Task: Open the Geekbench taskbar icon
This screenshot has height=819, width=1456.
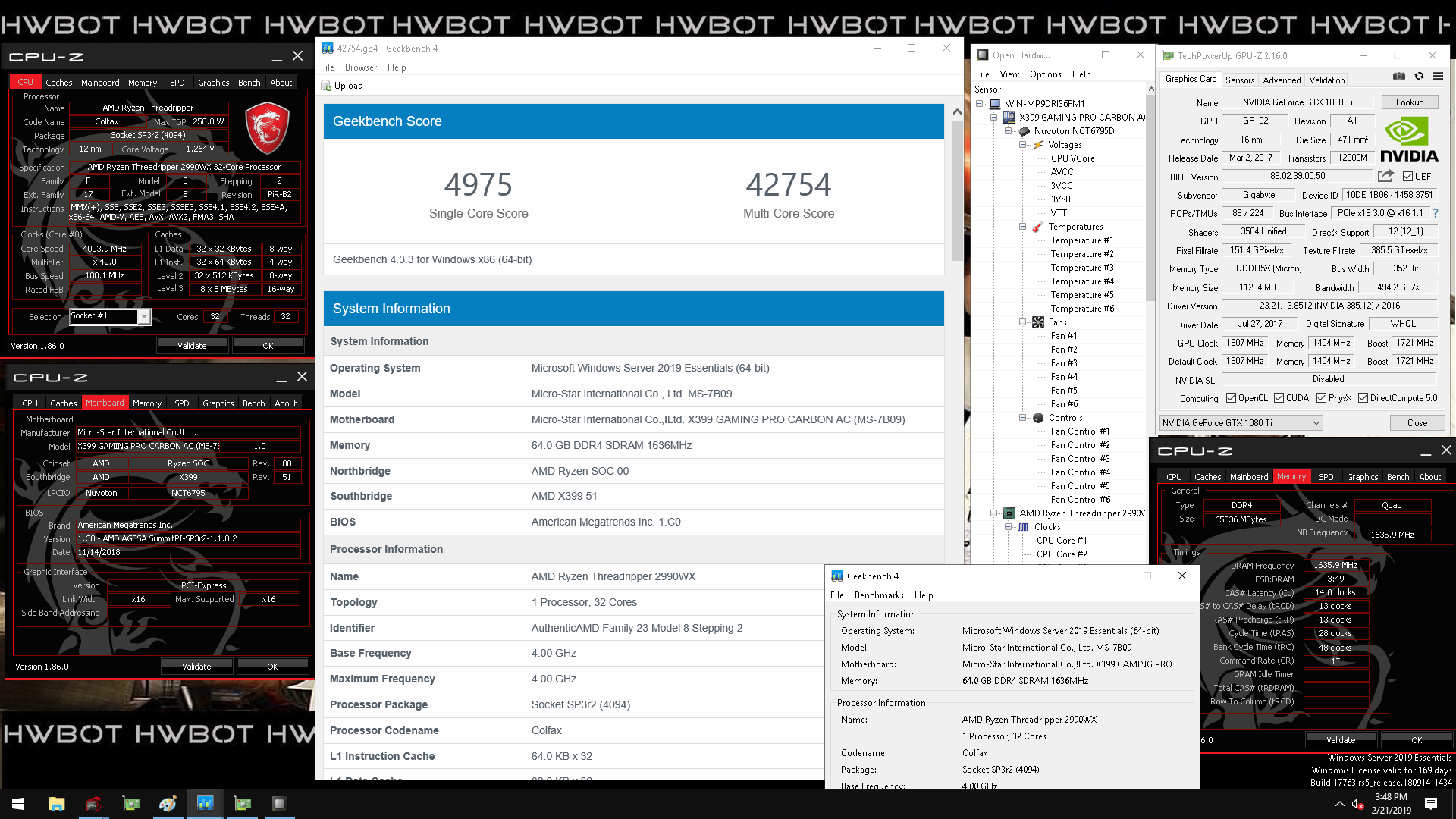Action: click(205, 804)
